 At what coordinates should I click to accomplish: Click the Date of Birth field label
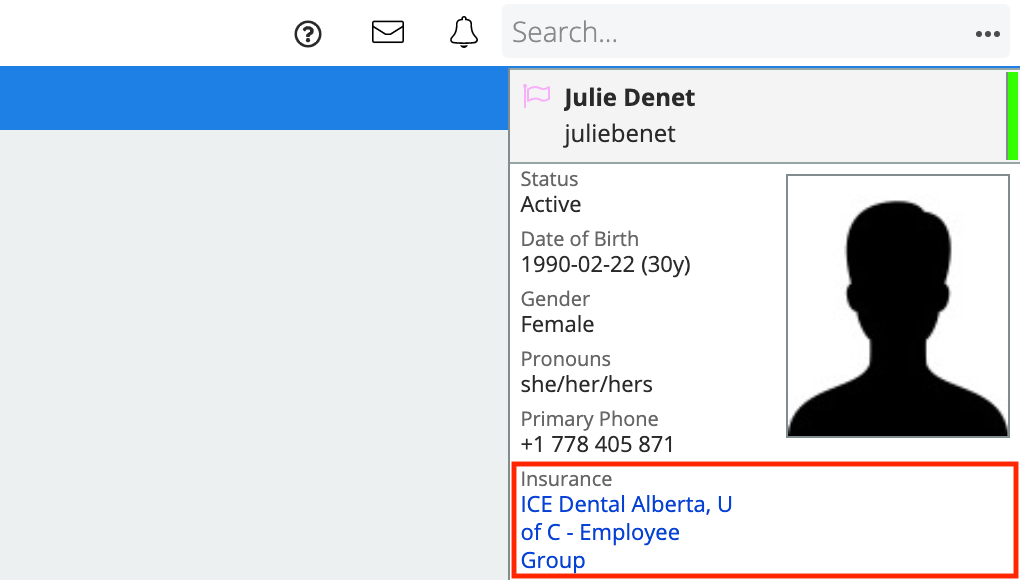(x=579, y=239)
